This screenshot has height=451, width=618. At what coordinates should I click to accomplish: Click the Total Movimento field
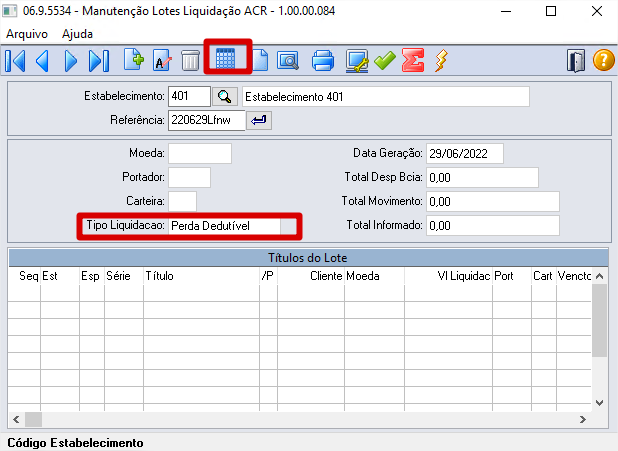click(x=493, y=201)
